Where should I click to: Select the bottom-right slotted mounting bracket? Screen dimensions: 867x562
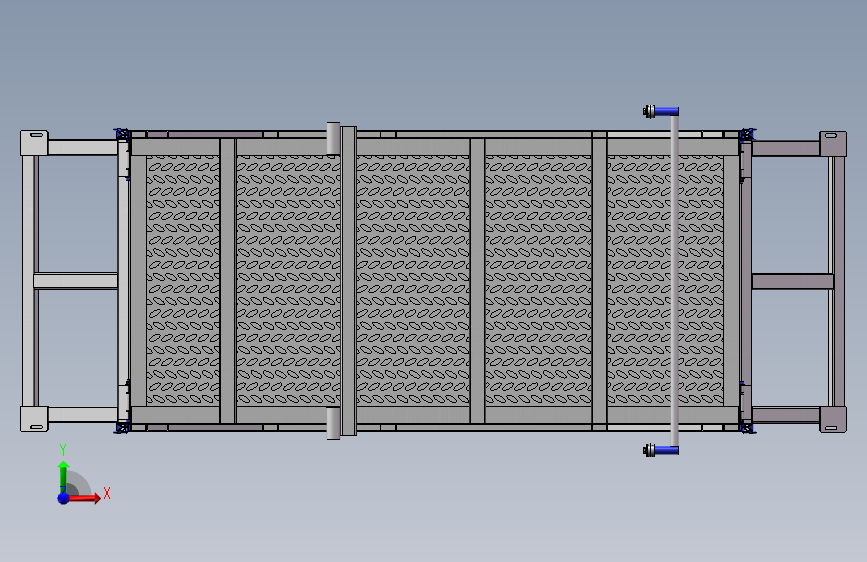(833, 419)
